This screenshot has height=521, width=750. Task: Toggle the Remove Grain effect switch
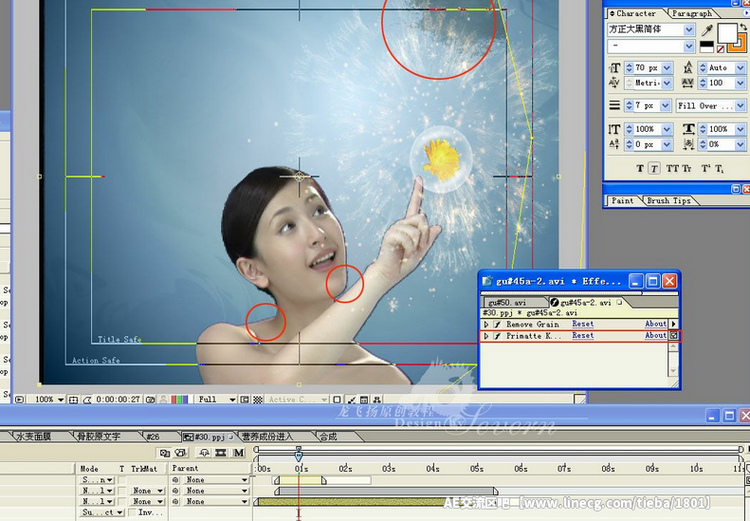click(497, 324)
